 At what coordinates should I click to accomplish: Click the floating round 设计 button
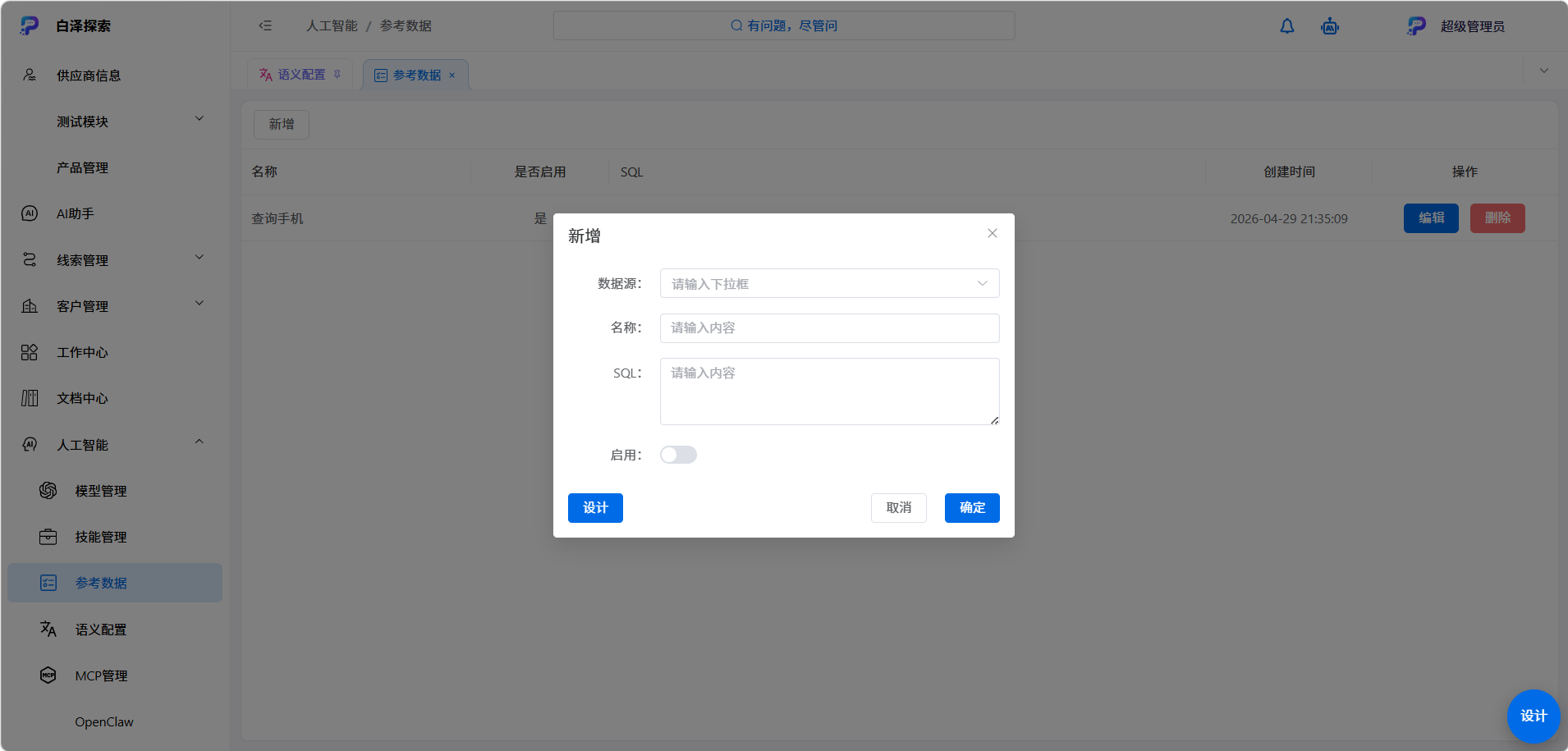click(x=1534, y=716)
